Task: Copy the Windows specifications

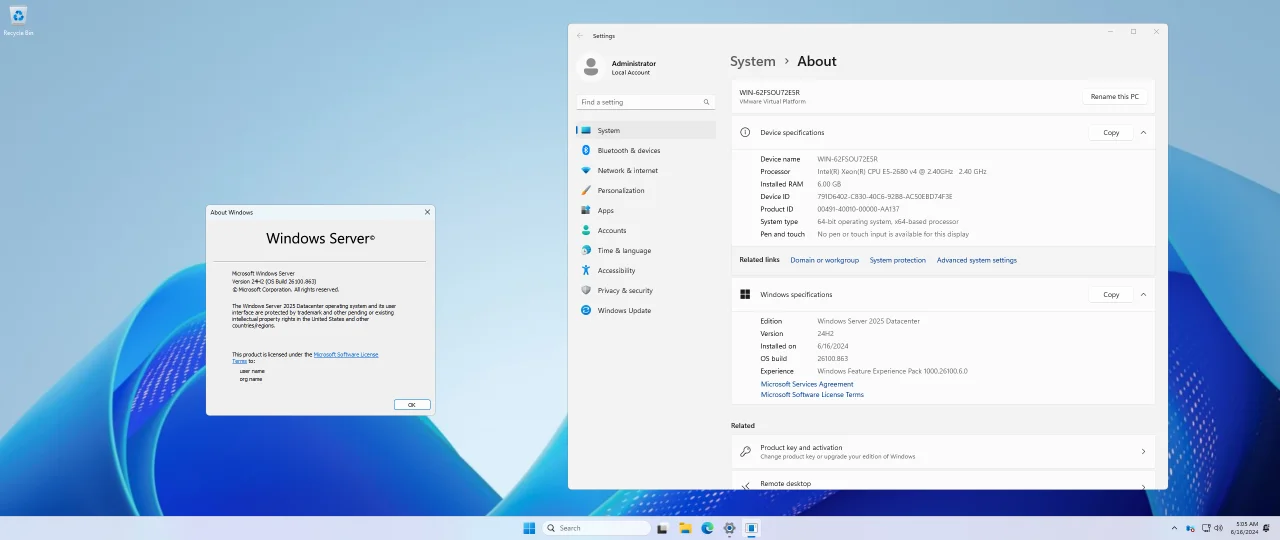Action: point(1111,294)
